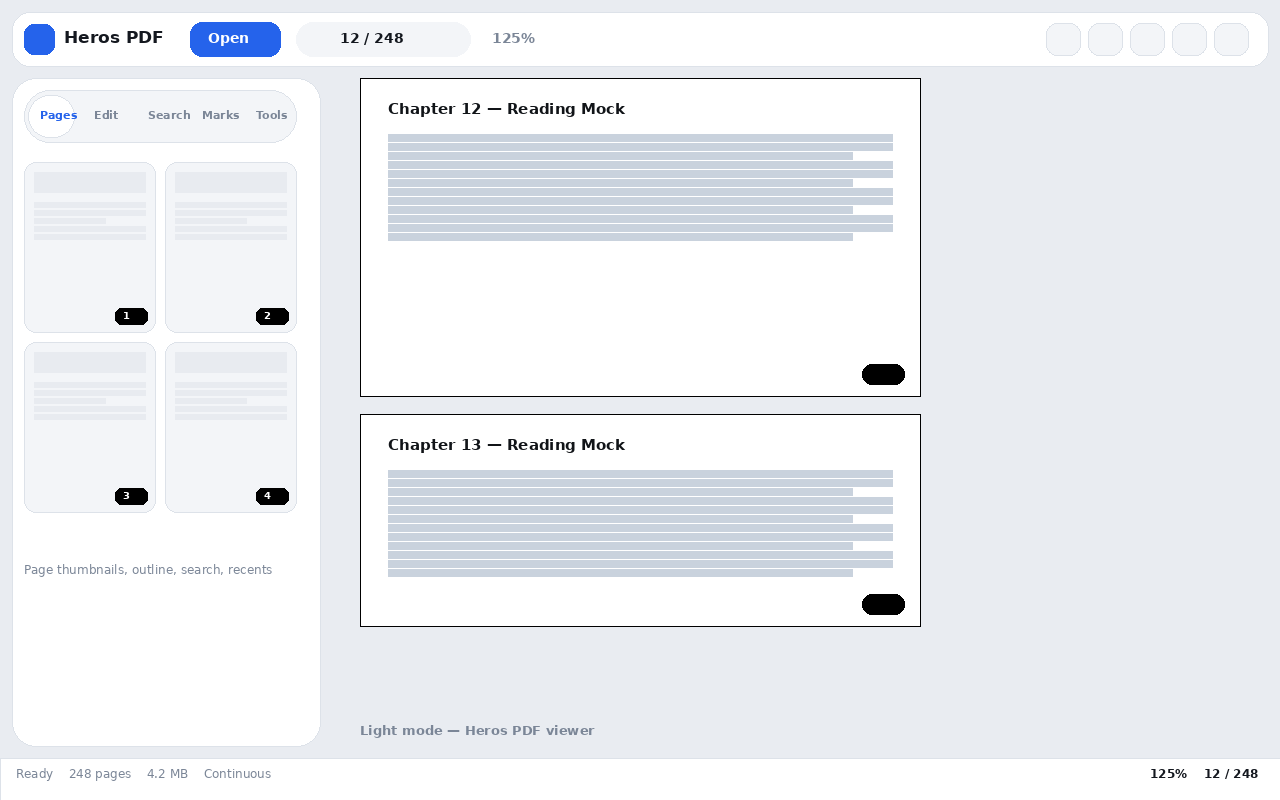Click the blue Heros PDF logo
This screenshot has width=1280, height=800.
(40, 40)
